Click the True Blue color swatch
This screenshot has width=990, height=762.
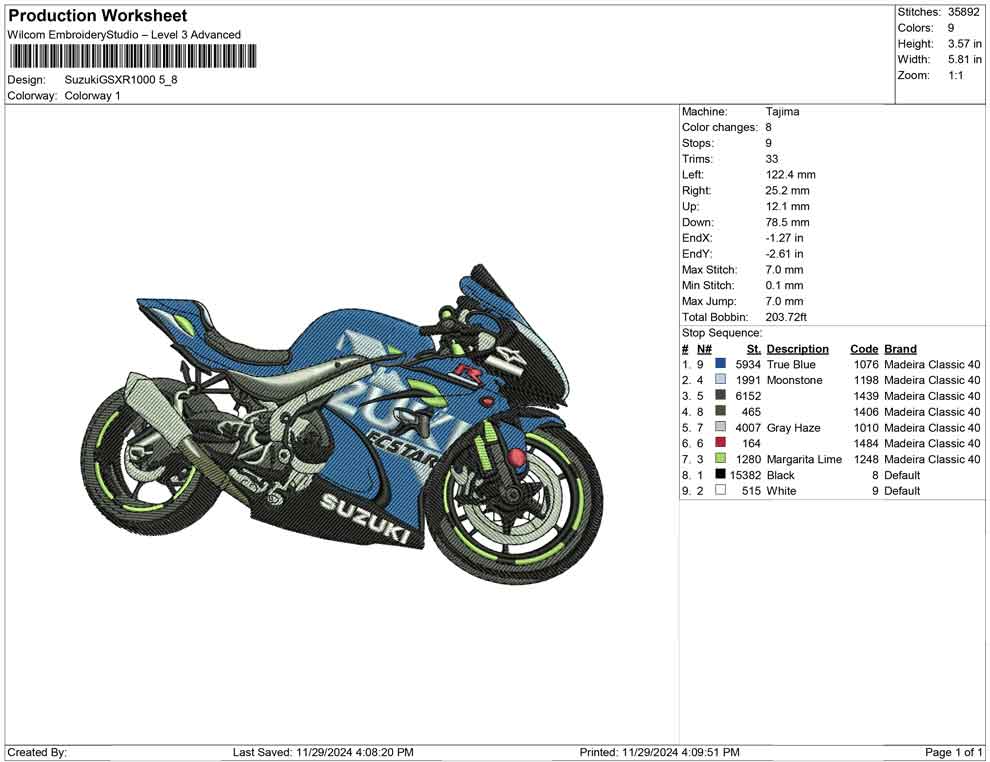720,364
